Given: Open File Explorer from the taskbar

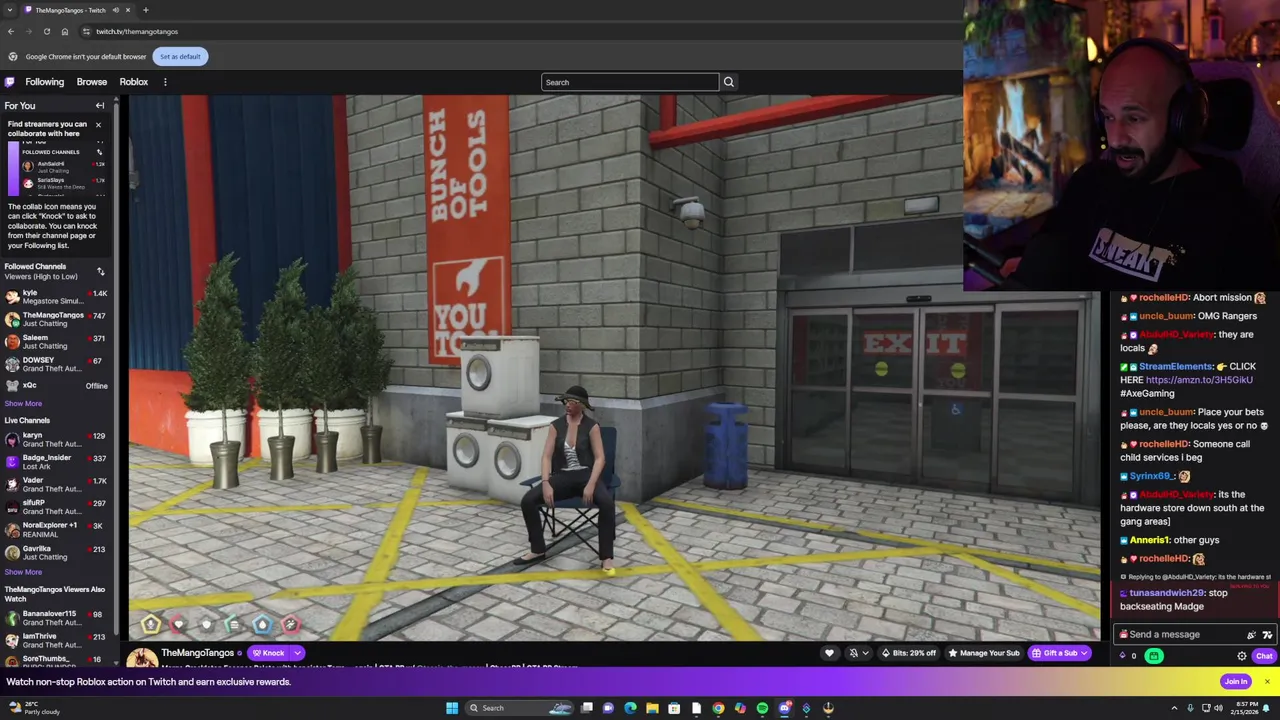Looking at the screenshot, I should 652,708.
